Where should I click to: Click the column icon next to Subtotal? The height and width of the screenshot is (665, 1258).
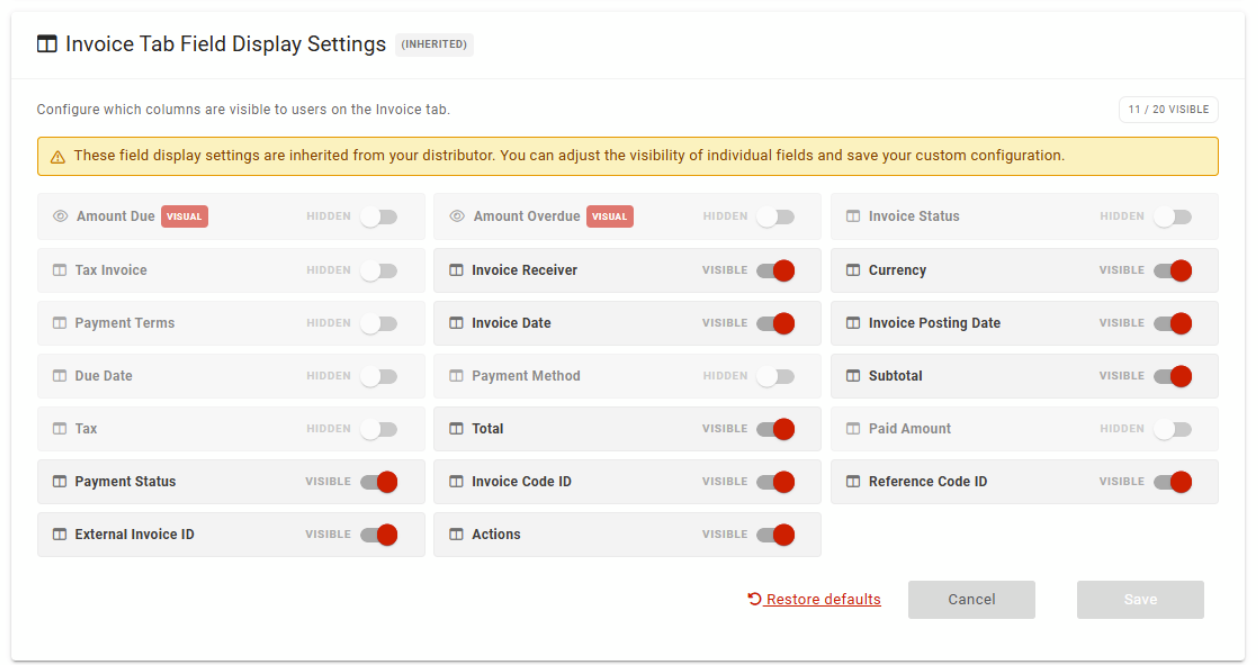click(853, 376)
